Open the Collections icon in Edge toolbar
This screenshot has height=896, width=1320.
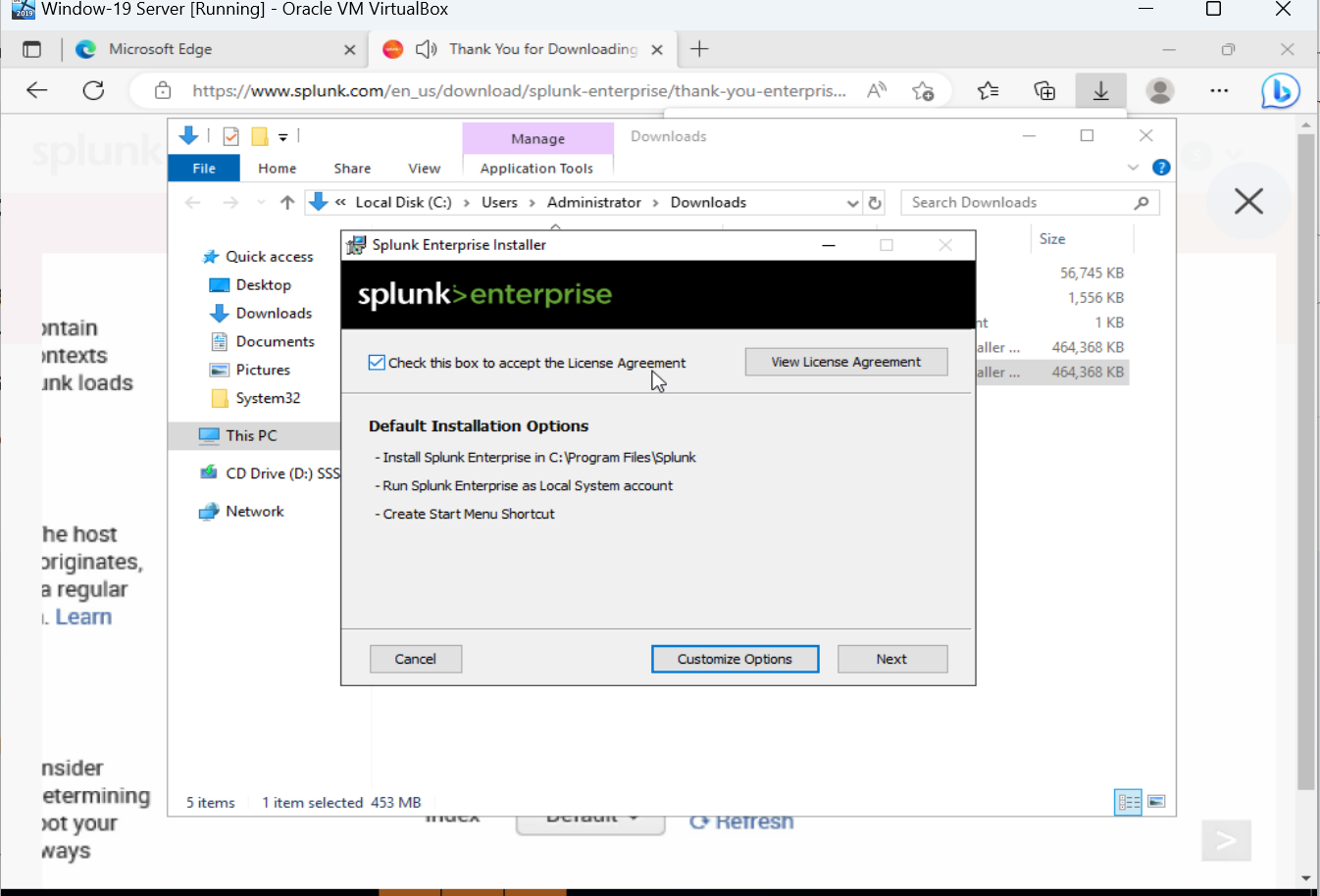[x=1044, y=91]
